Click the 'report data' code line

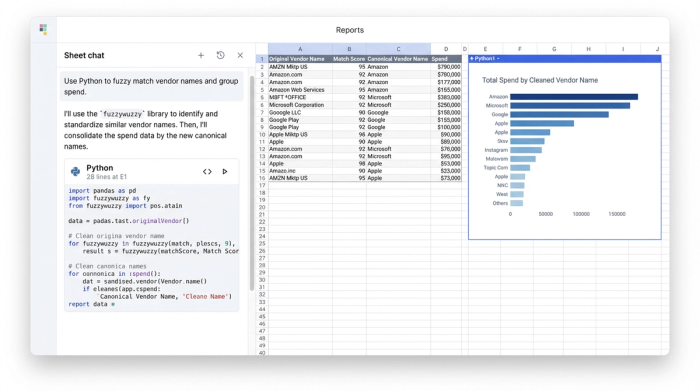click(x=92, y=304)
